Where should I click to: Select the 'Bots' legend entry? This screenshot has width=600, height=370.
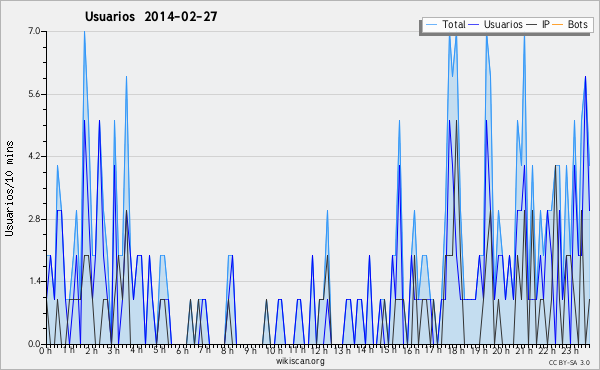coord(577,24)
